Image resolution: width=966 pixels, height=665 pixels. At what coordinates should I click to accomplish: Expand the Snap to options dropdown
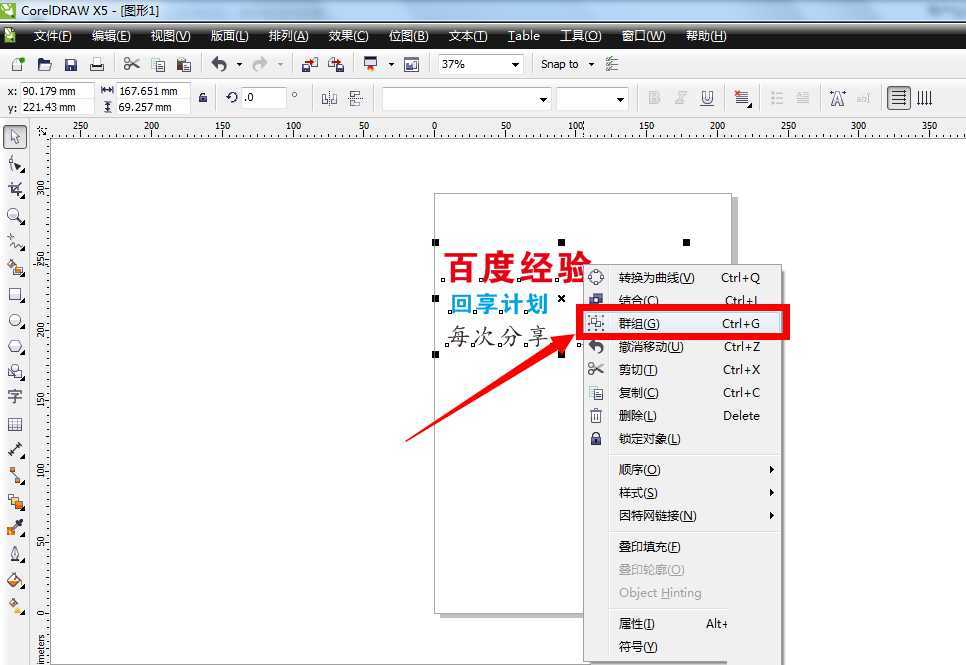590,63
